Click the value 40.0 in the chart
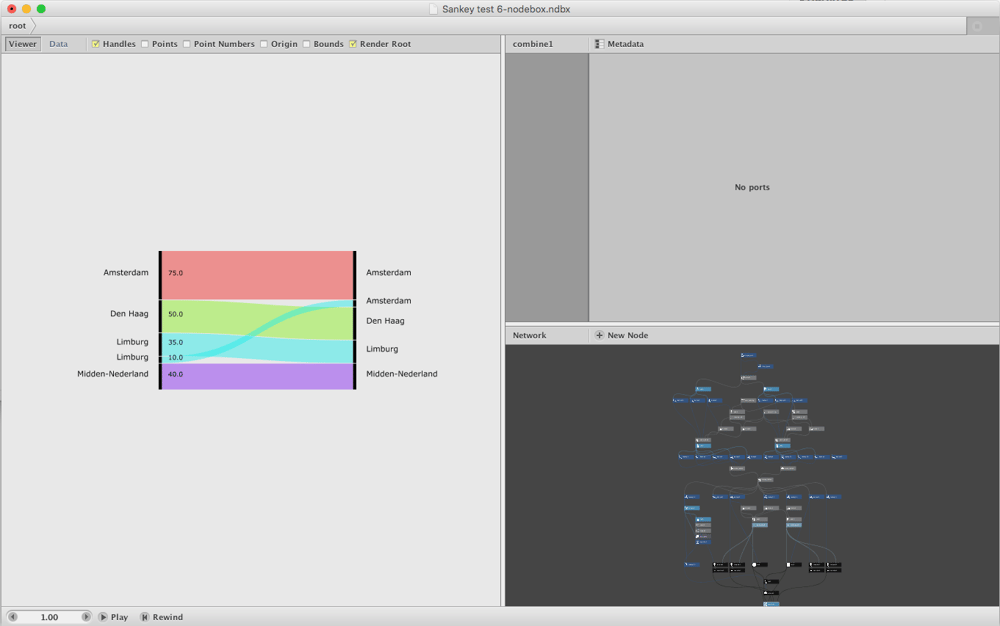Viewport: 1000px width, 626px height. coord(175,374)
